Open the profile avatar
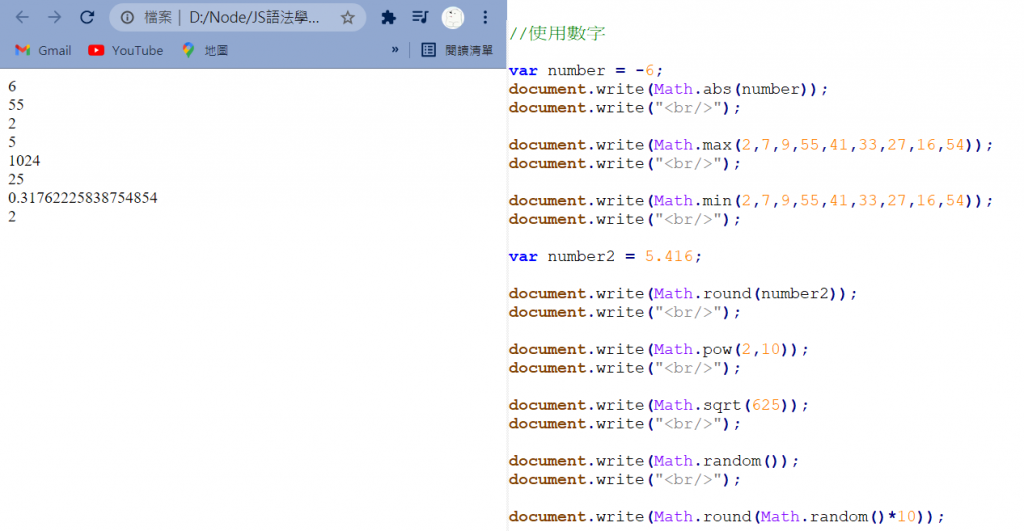The image size is (1024, 531). coord(453,18)
